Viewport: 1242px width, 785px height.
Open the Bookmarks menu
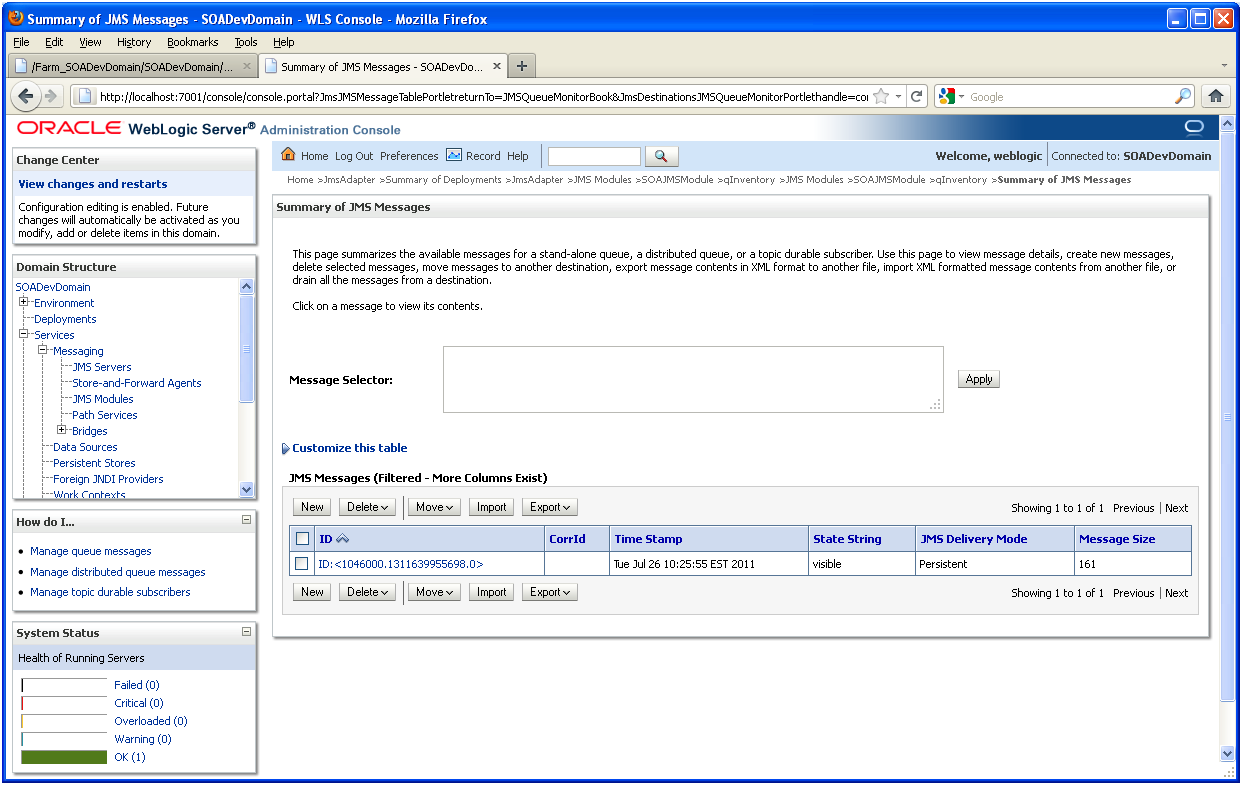pyautogui.click(x=192, y=42)
